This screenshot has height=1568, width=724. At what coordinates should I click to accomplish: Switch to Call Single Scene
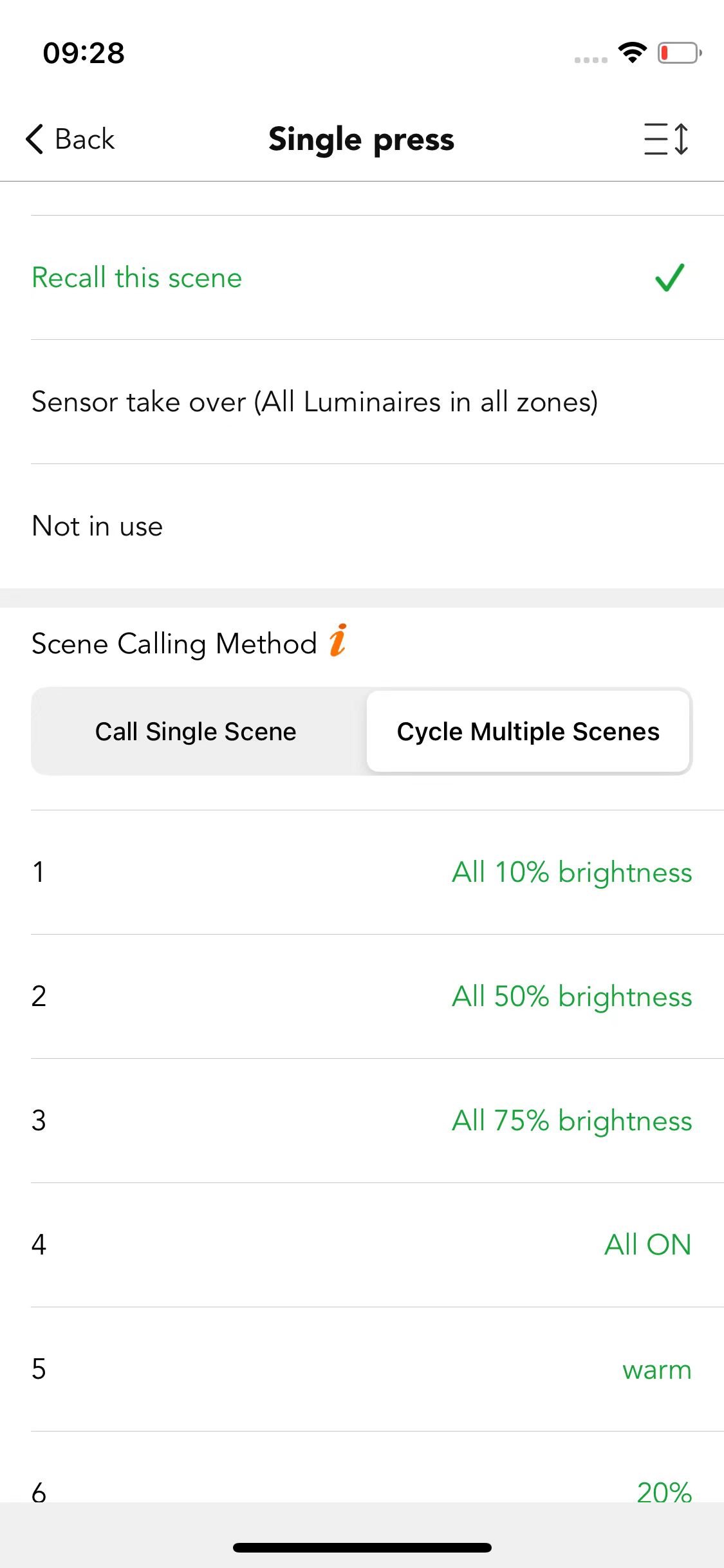[196, 732]
